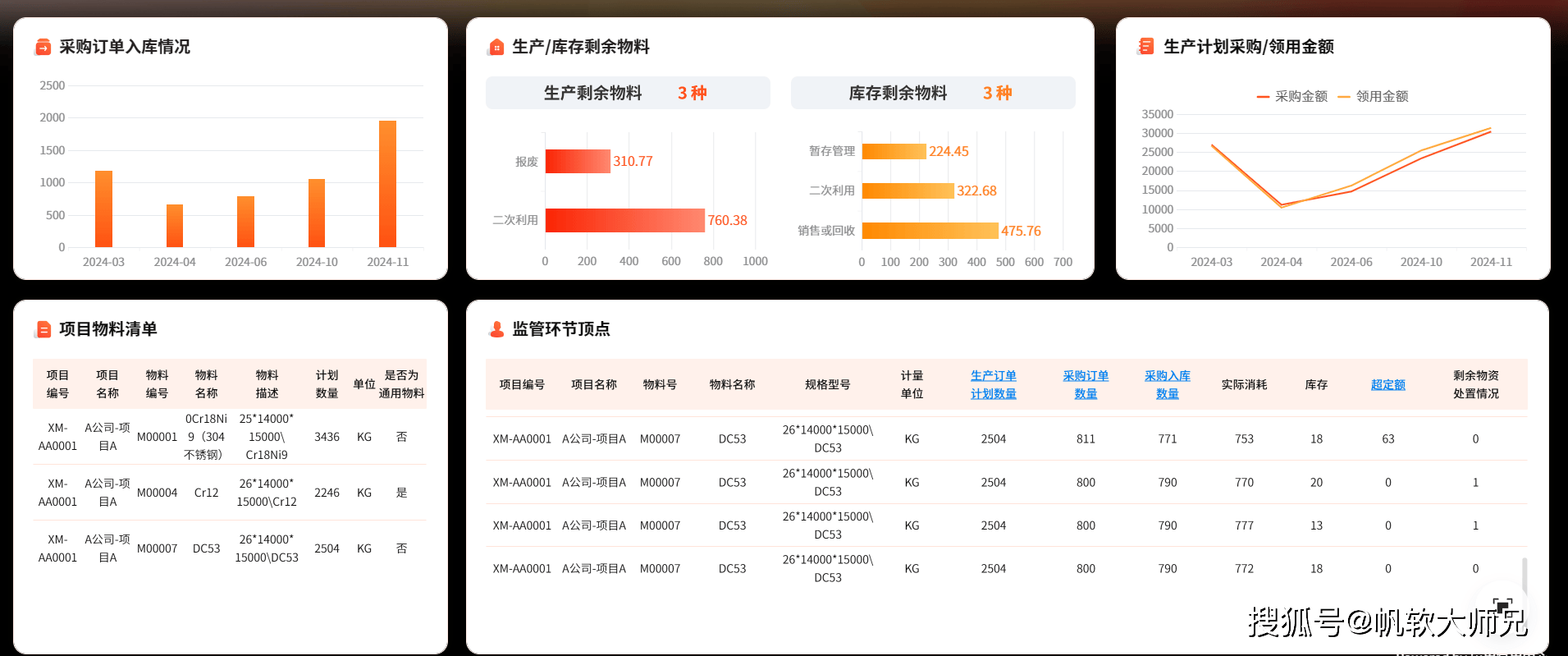Click the 销售或回收 475.76 orange bar
The width and height of the screenshot is (1568, 656).
[x=930, y=231]
